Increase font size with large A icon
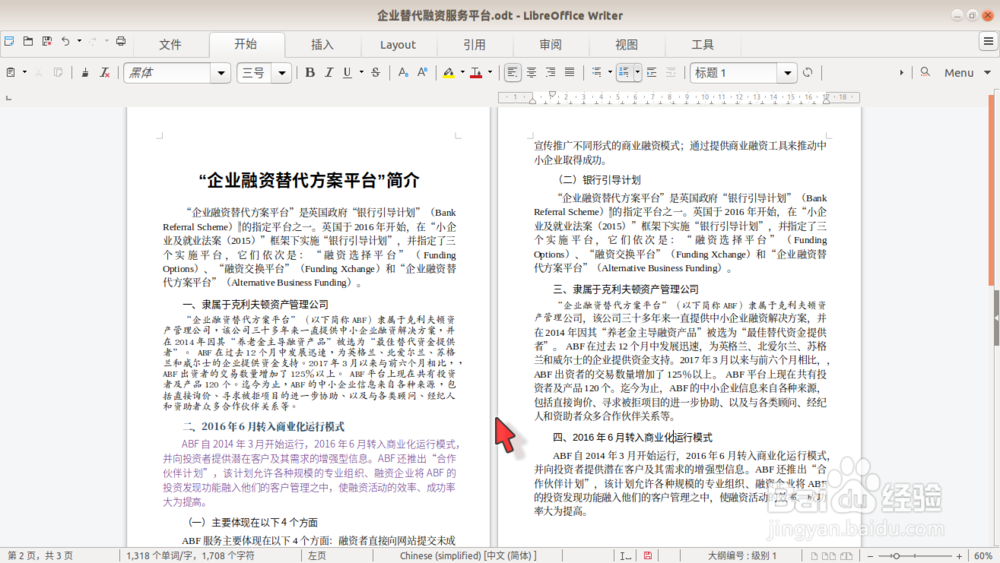This screenshot has height=563, width=1000. [x=422, y=73]
